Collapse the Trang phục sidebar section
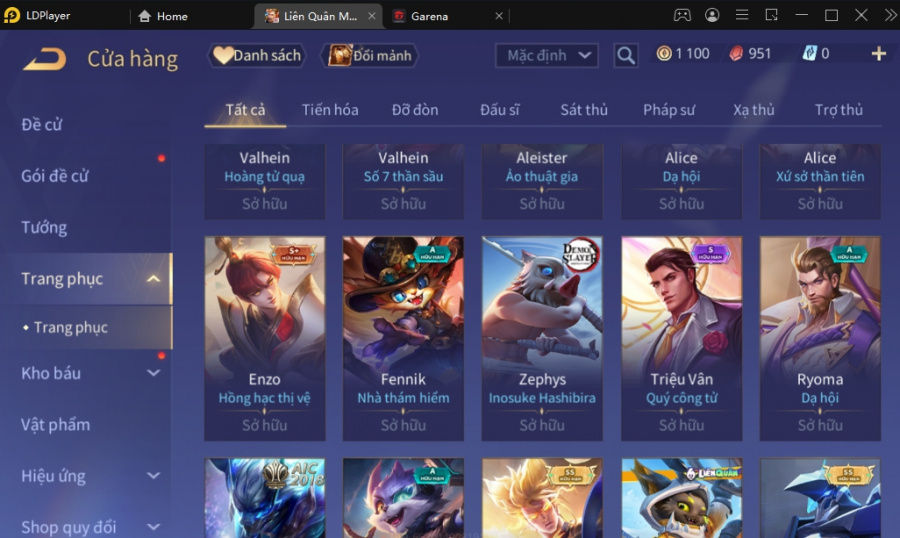This screenshot has width=900, height=538. (x=153, y=279)
